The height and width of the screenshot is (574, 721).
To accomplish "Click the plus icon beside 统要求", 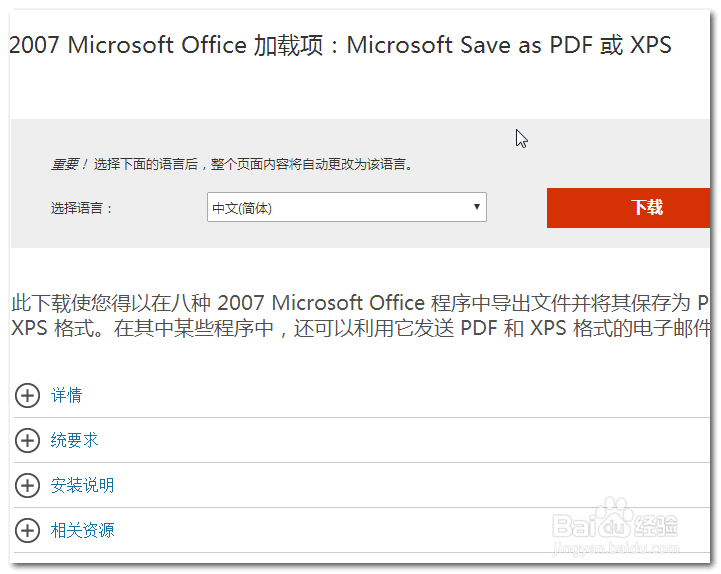I will coord(27,441).
